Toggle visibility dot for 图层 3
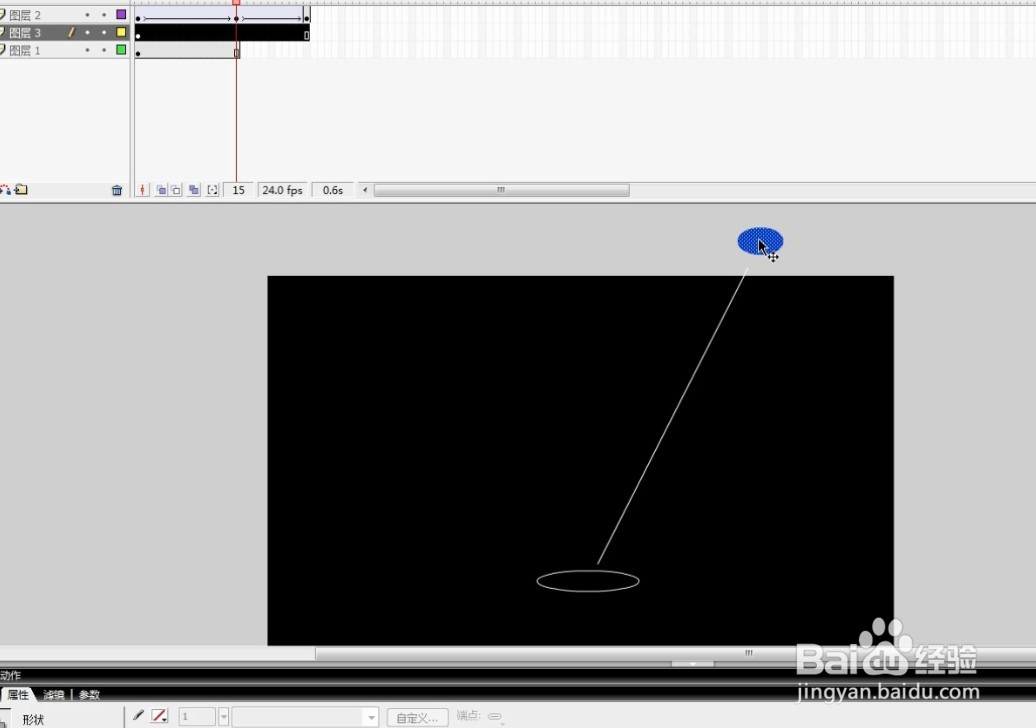Image resolution: width=1036 pixels, height=728 pixels. [87, 32]
